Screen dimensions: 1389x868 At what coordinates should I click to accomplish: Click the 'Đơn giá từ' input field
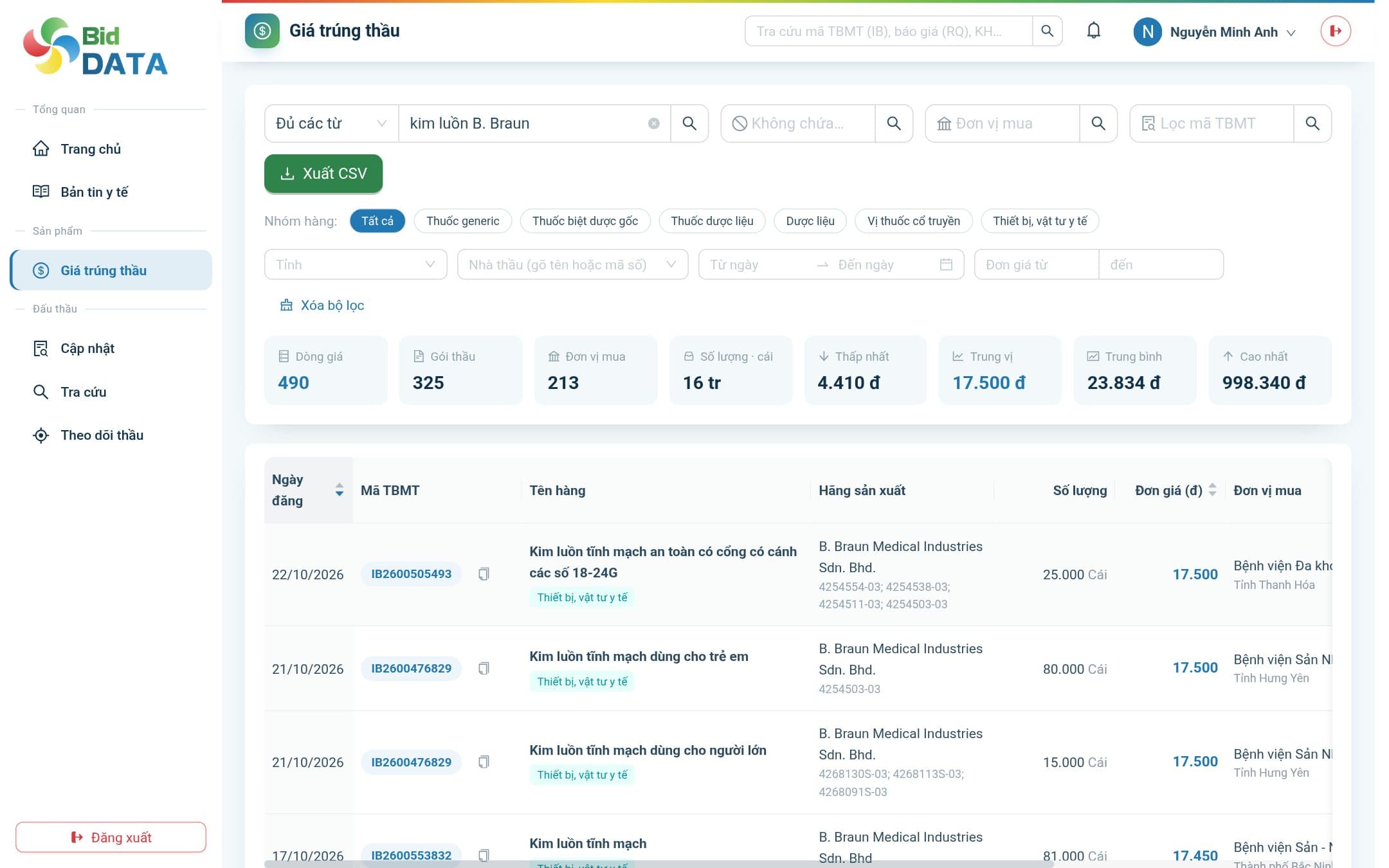point(1037,264)
